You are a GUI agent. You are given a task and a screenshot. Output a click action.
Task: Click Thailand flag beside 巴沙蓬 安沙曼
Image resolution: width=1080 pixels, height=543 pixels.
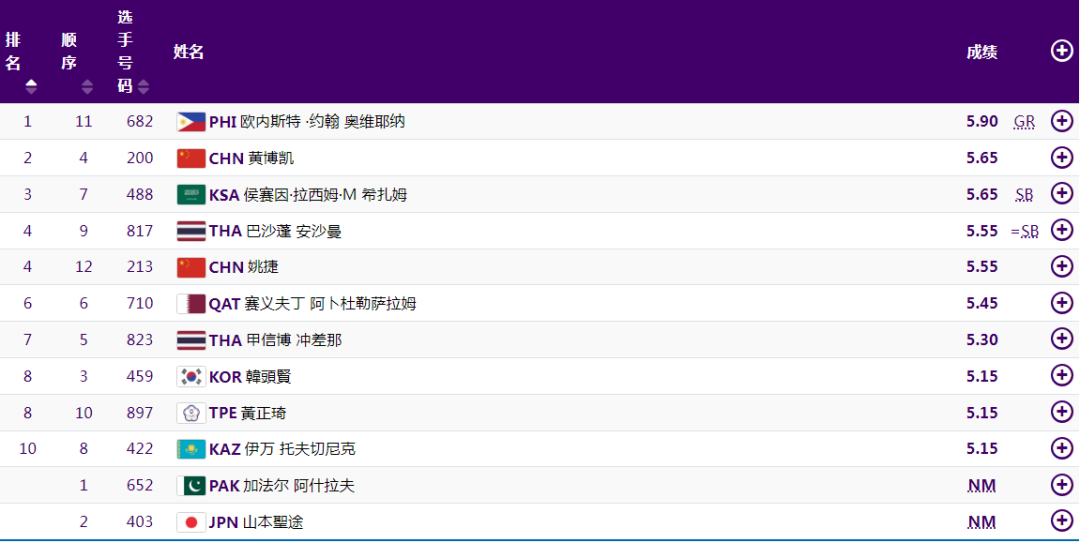pos(191,231)
